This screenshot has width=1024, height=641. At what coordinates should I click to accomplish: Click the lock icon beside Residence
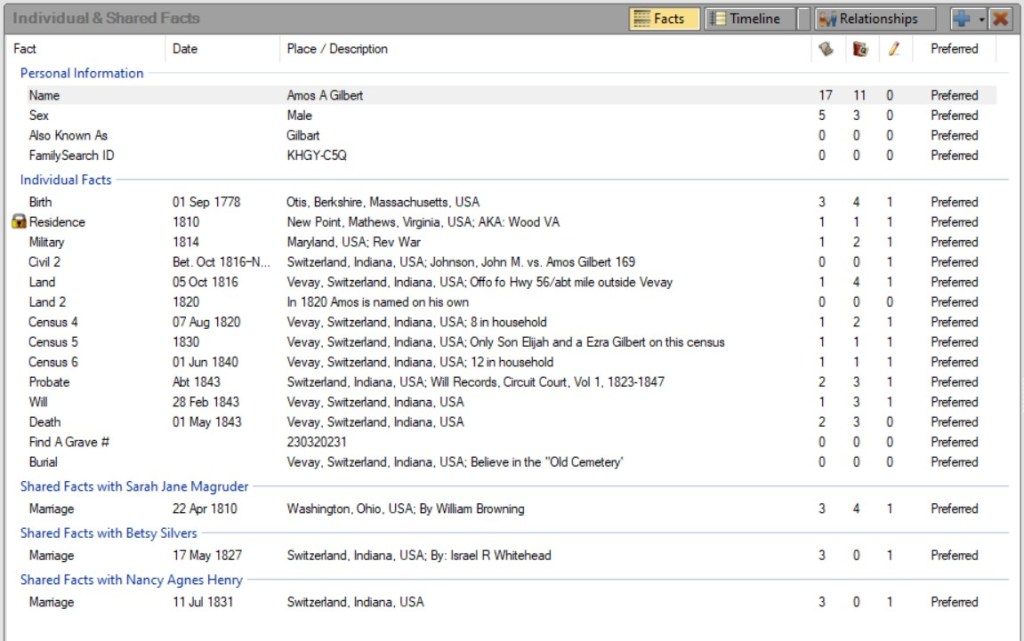coord(18,222)
